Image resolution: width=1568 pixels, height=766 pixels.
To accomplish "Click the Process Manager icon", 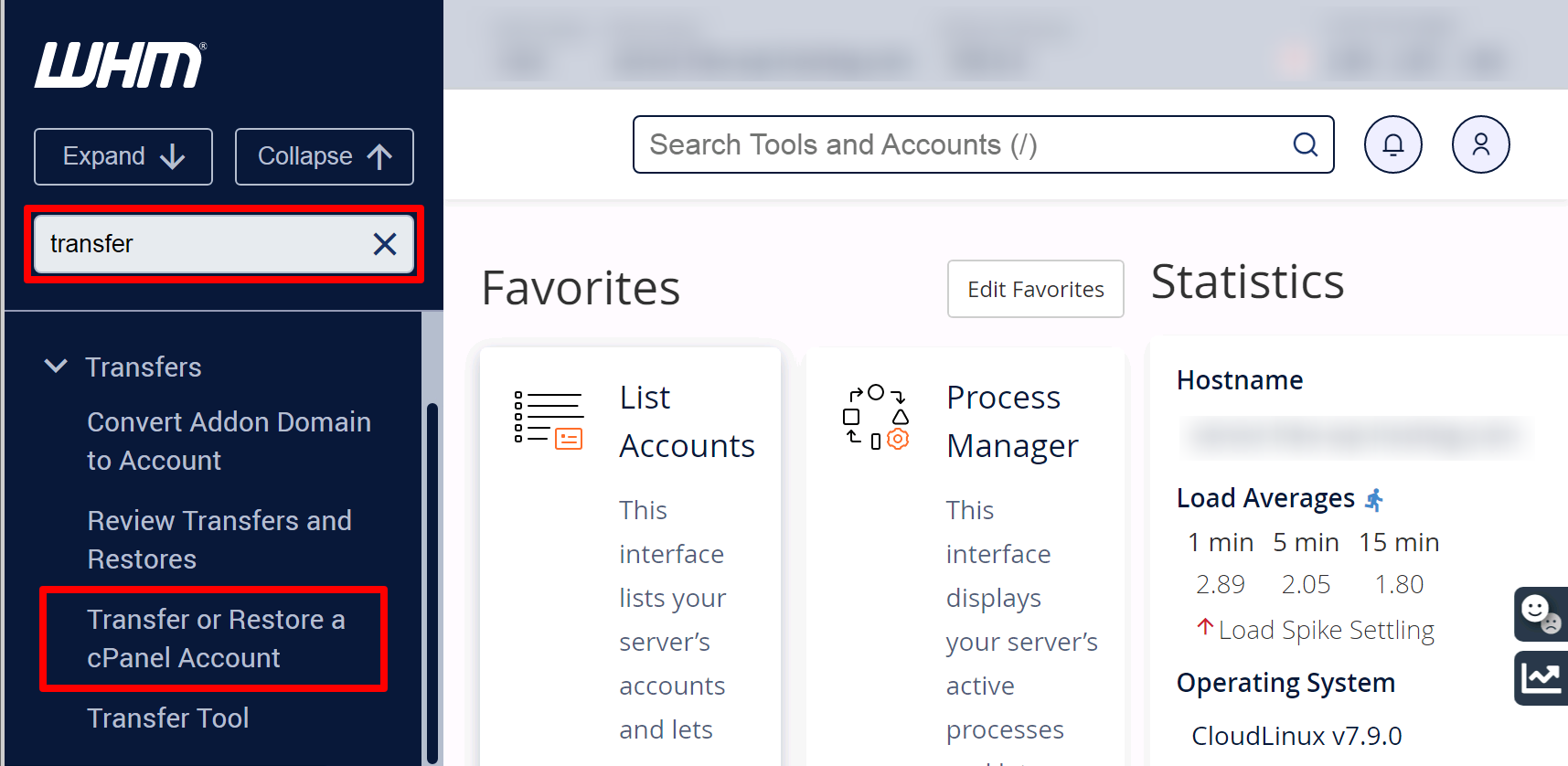I will [x=876, y=417].
